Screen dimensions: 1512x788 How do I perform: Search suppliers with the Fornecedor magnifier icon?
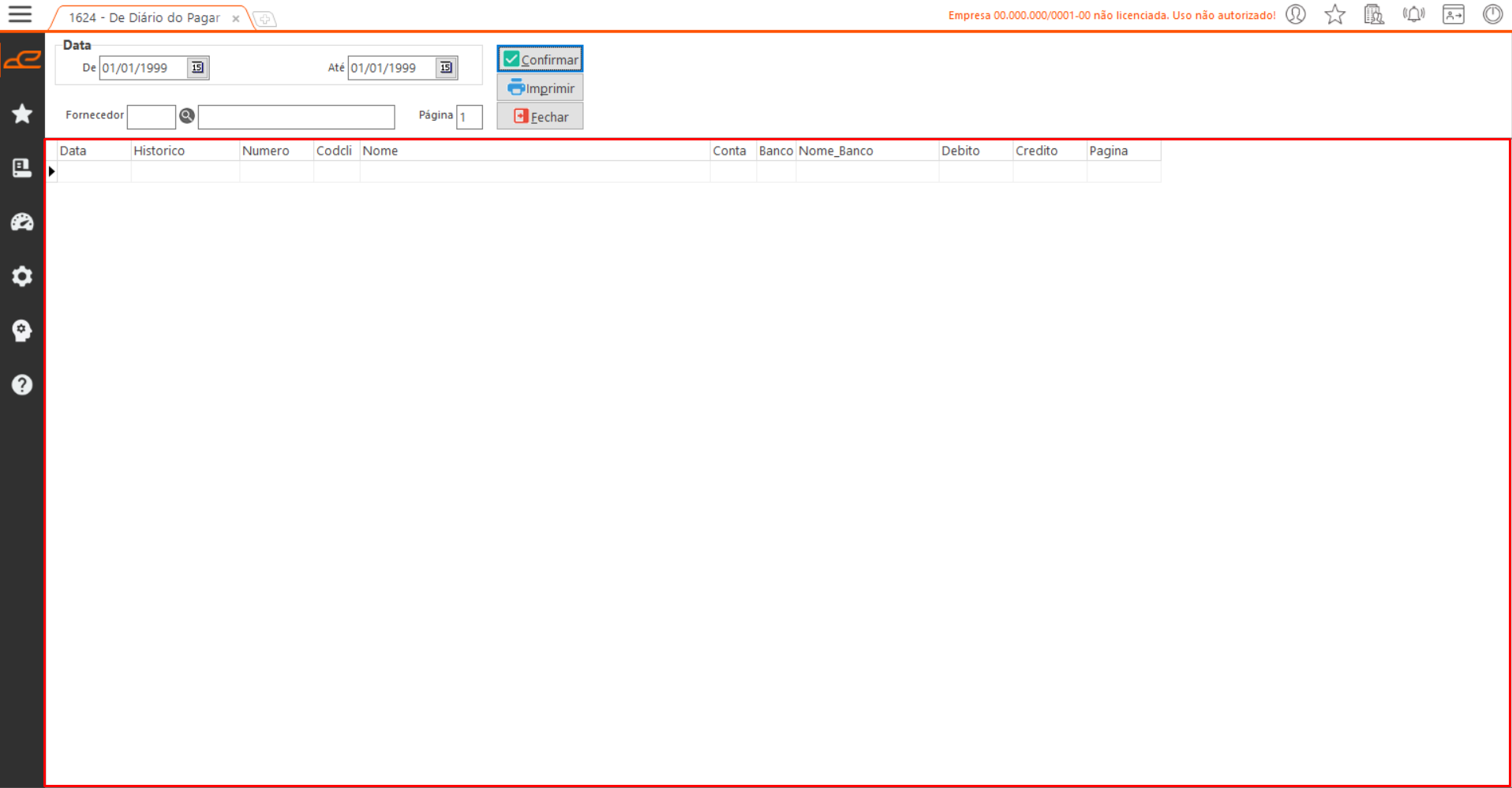tap(187, 116)
